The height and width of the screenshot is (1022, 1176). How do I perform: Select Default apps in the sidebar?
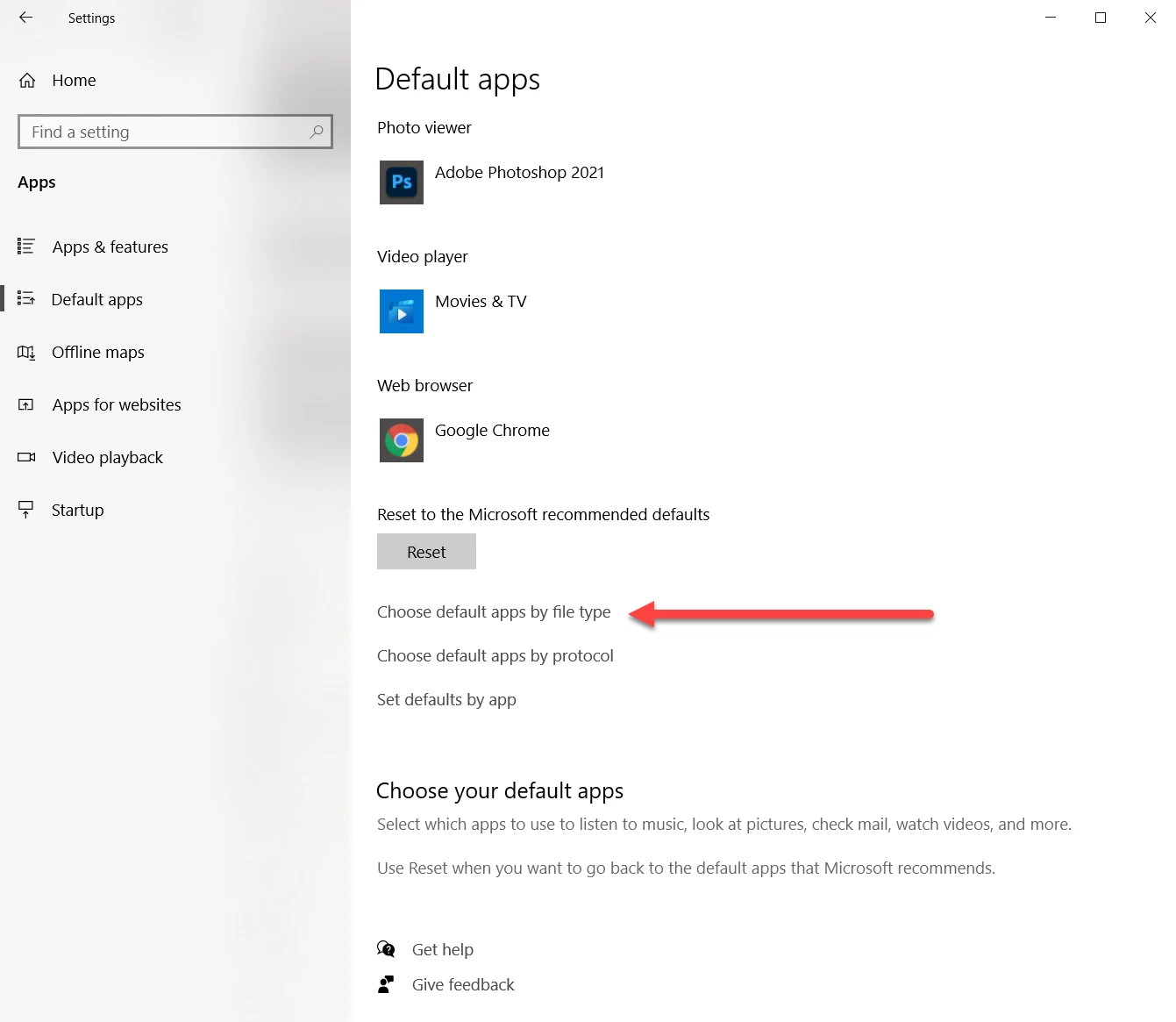(x=96, y=300)
